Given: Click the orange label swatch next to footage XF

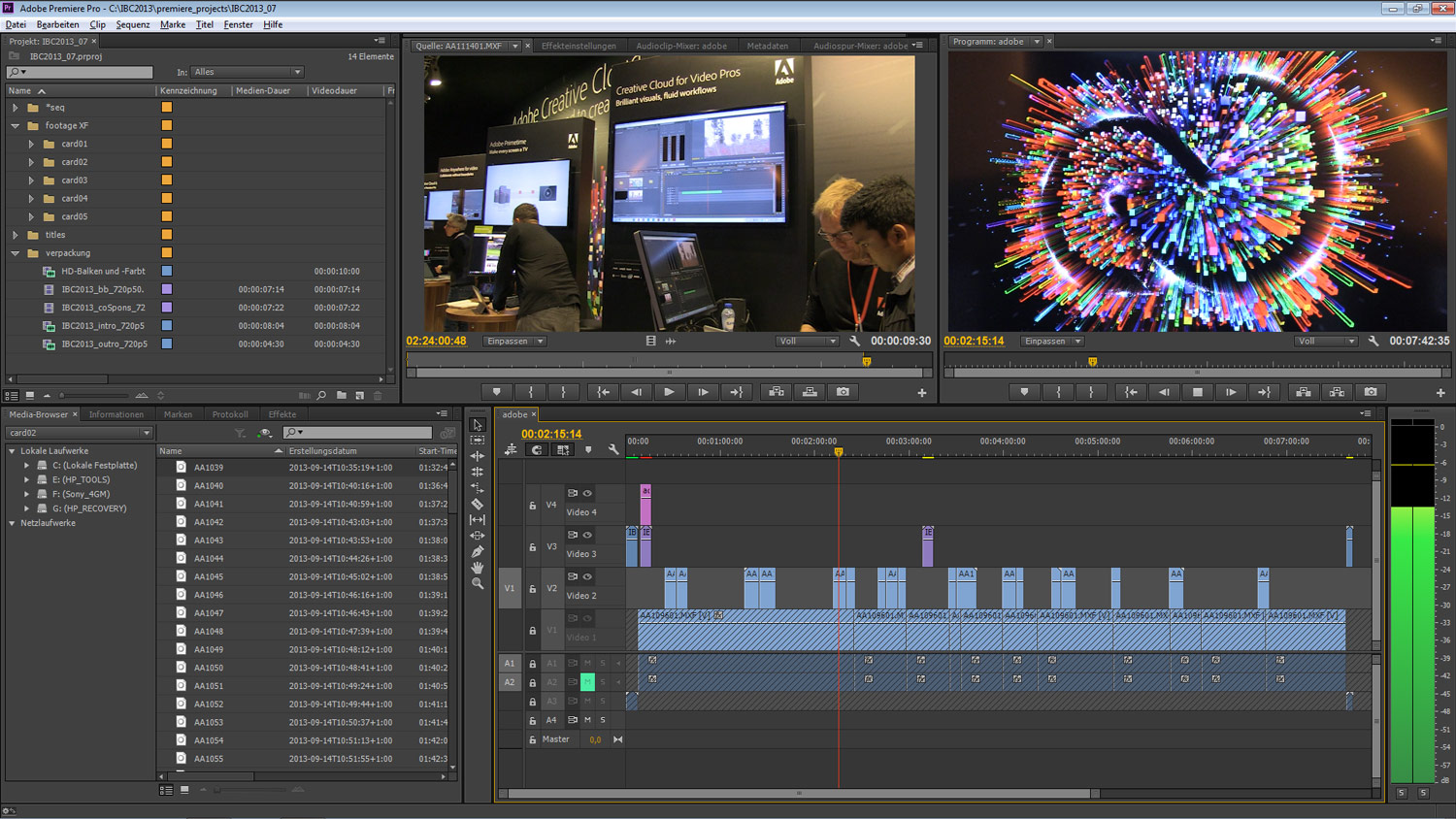Looking at the screenshot, I should pos(167,125).
